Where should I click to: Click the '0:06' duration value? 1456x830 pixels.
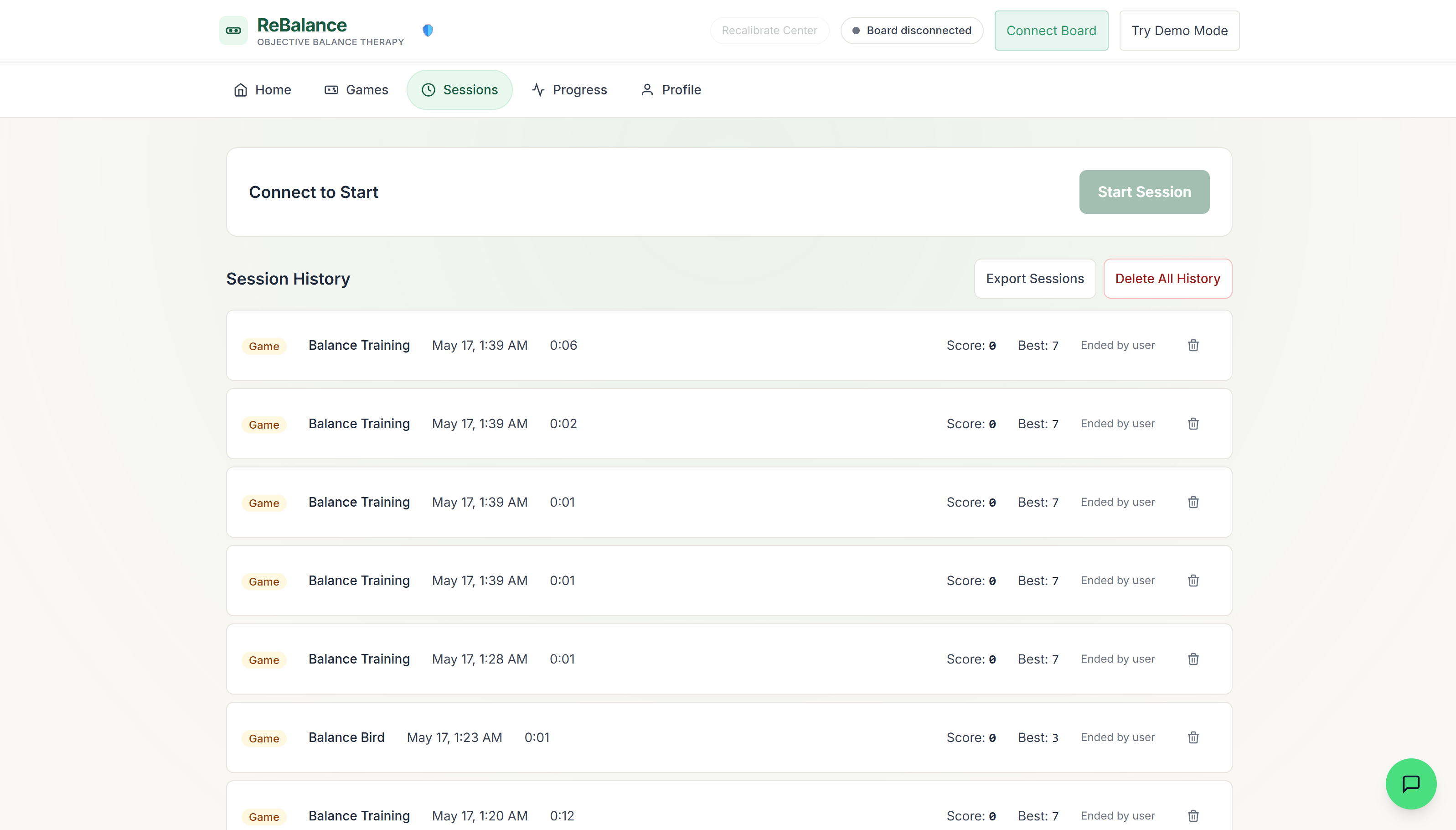(563, 346)
